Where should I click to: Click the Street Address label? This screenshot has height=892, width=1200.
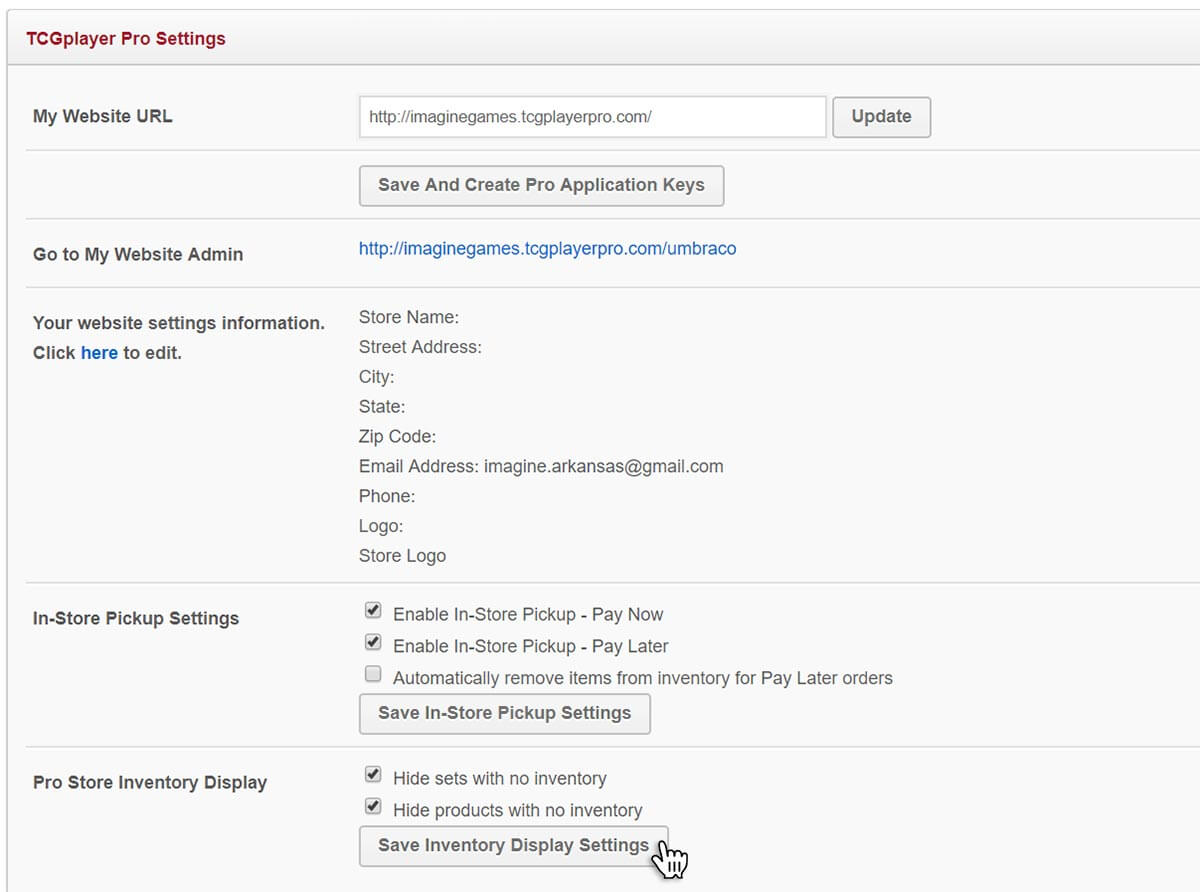click(x=420, y=348)
